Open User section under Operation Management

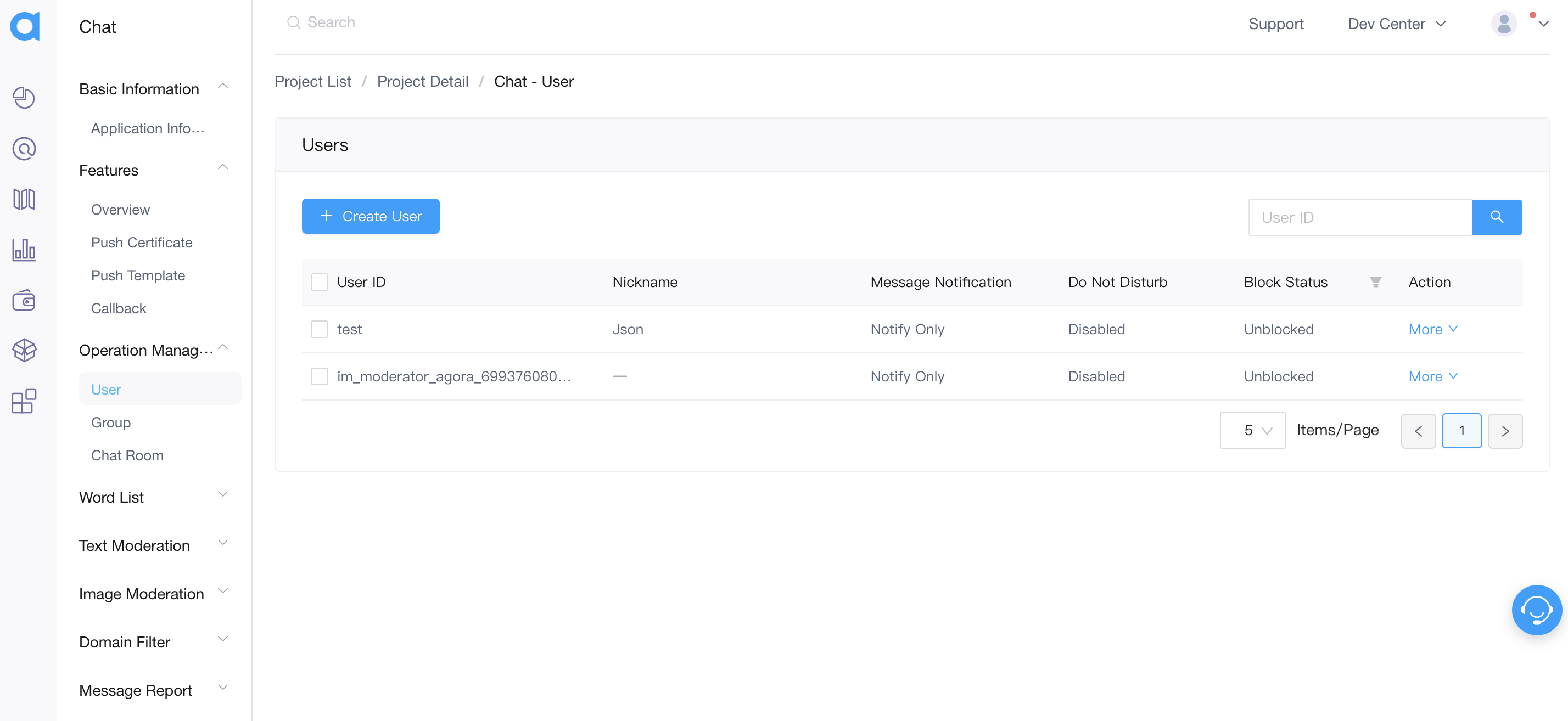pos(106,389)
